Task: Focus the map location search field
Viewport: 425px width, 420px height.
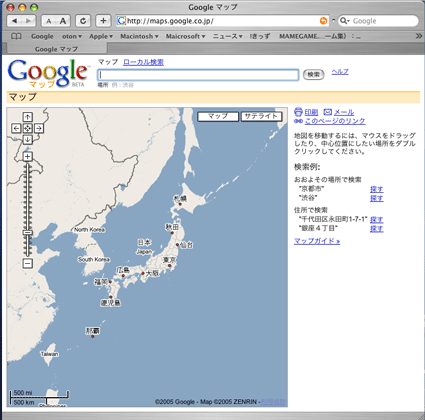Action: pyautogui.click(x=198, y=75)
